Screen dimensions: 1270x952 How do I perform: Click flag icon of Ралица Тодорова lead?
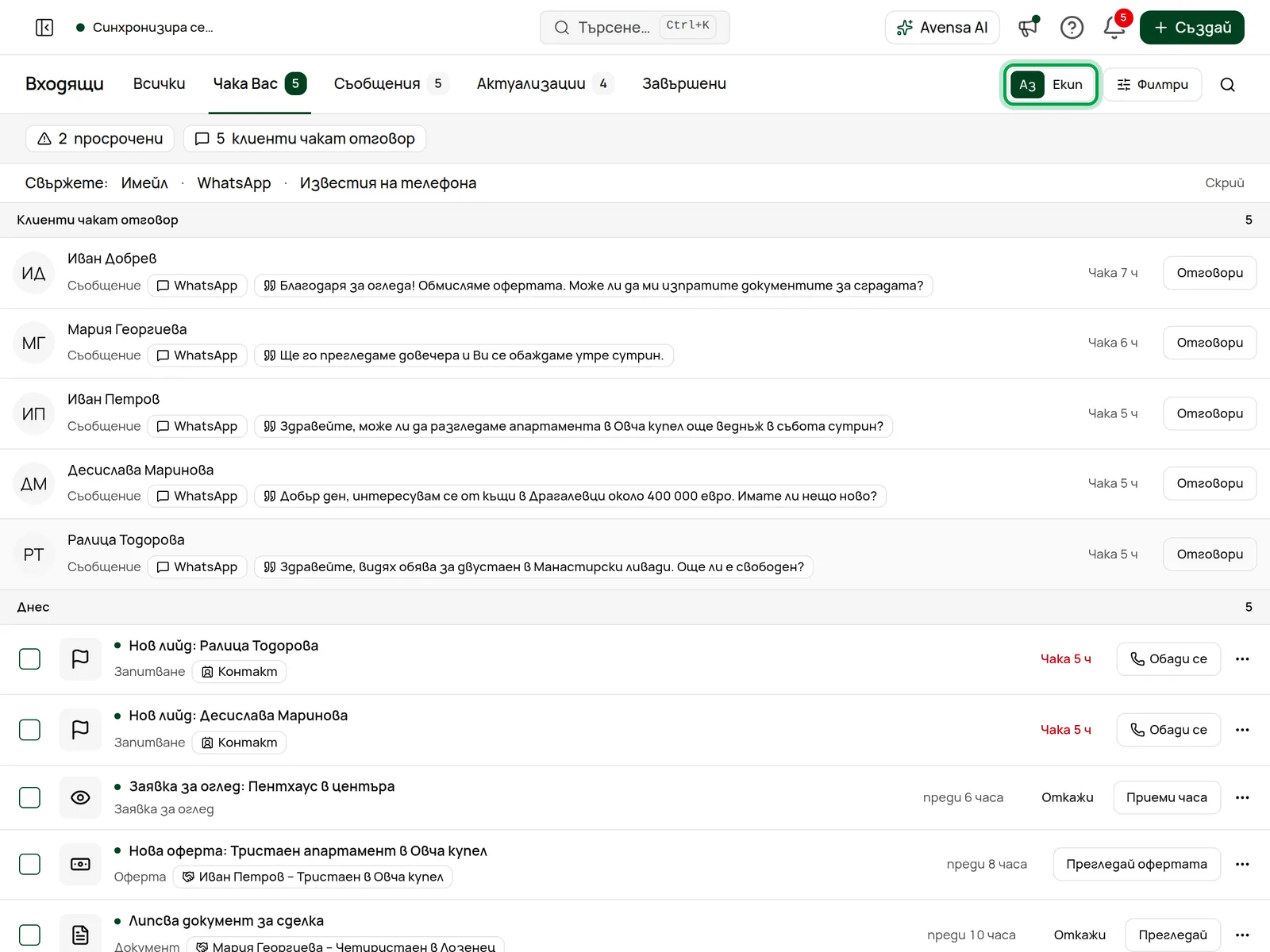(80, 659)
